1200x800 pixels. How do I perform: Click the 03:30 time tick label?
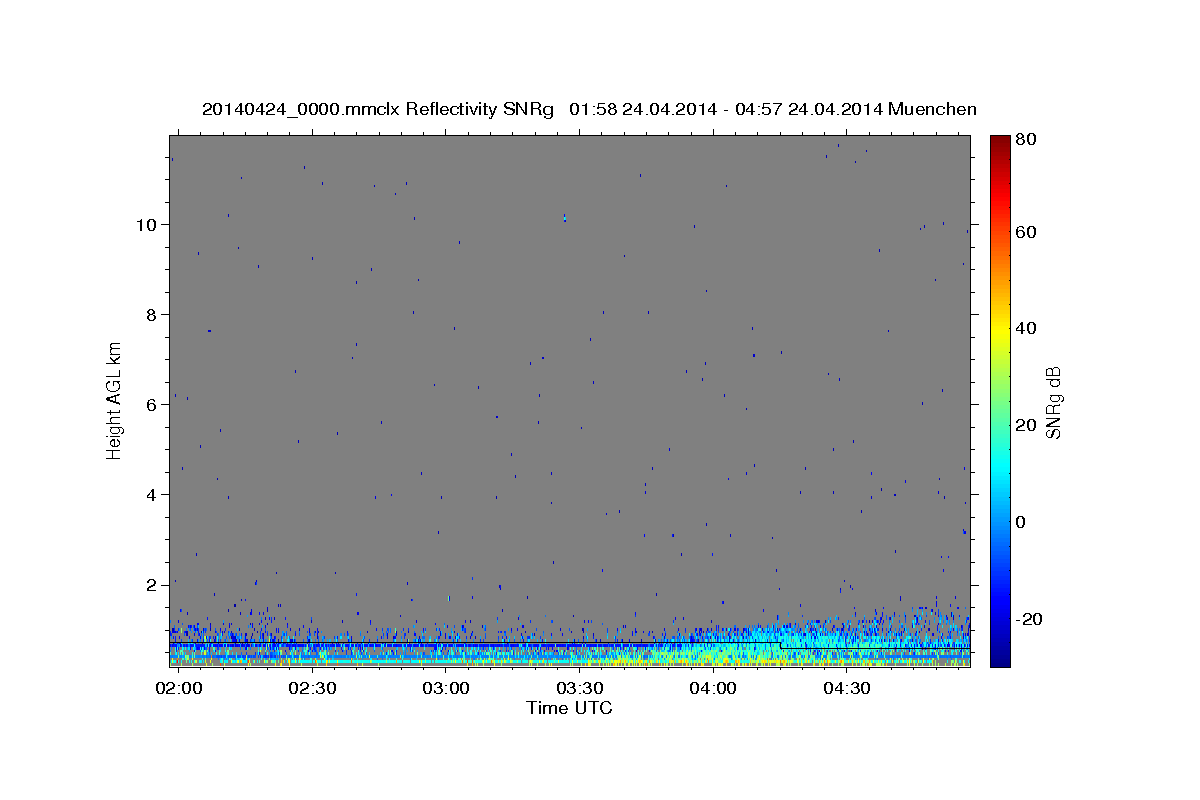tap(580, 688)
